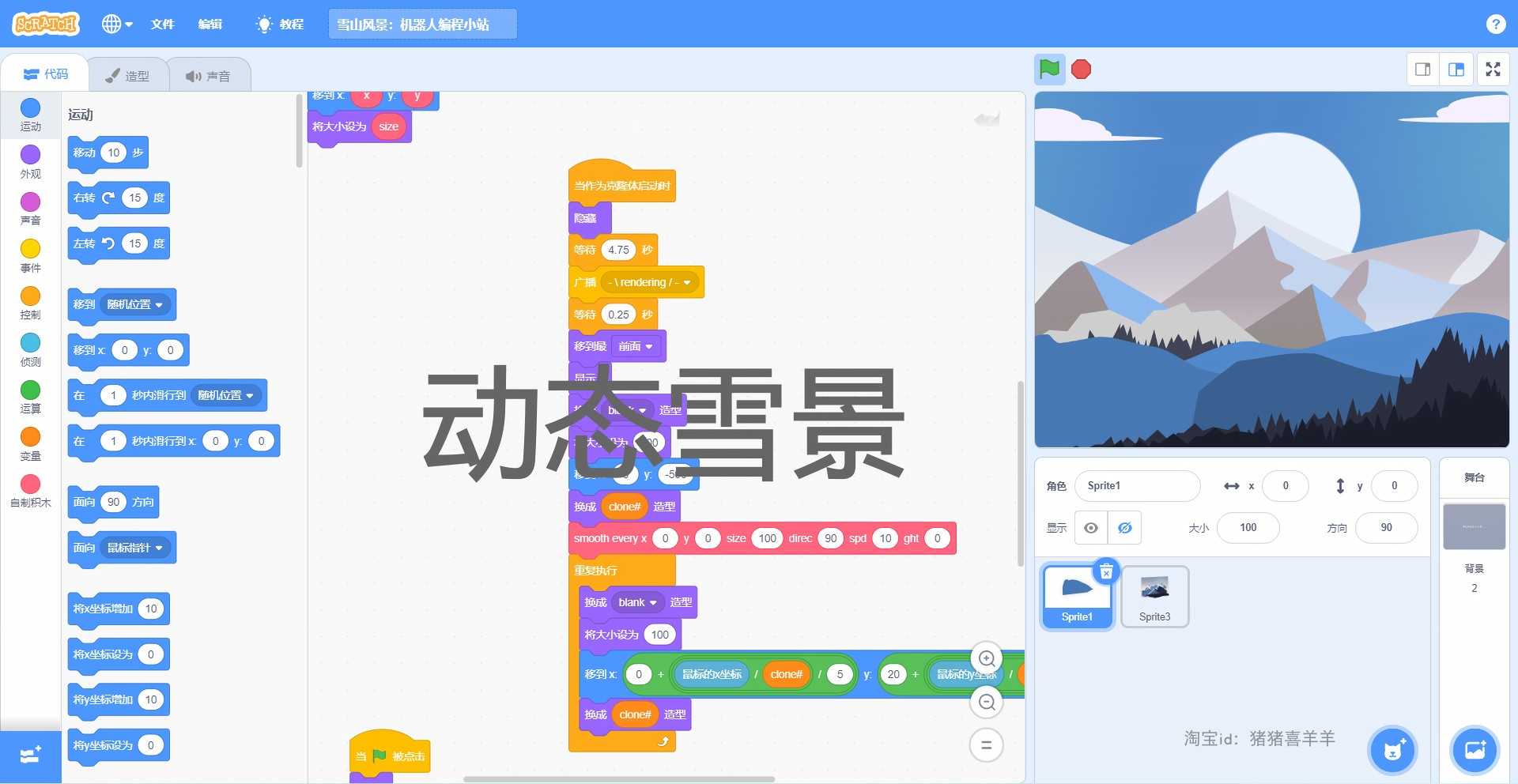Click the sprite 大小 size field
The height and width of the screenshot is (784, 1518).
click(x=1248, y=528)
